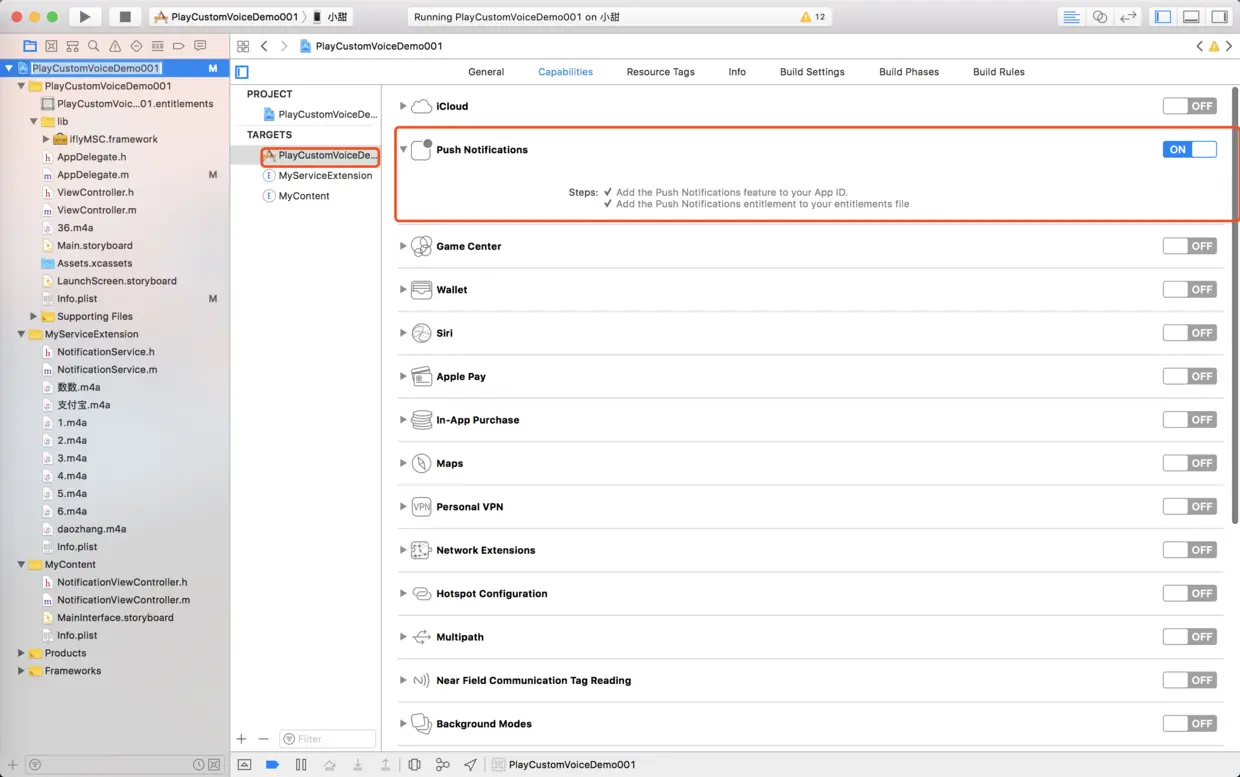Open the Debug navigator
Viewport: 1240px width, 777px height.
(157, 46)
